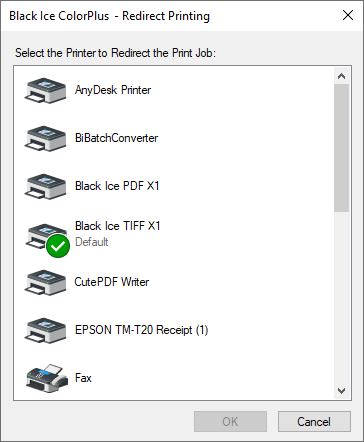Click the Fax label text
The width and height of the screenshot is (364, 442).
point(83,378)
